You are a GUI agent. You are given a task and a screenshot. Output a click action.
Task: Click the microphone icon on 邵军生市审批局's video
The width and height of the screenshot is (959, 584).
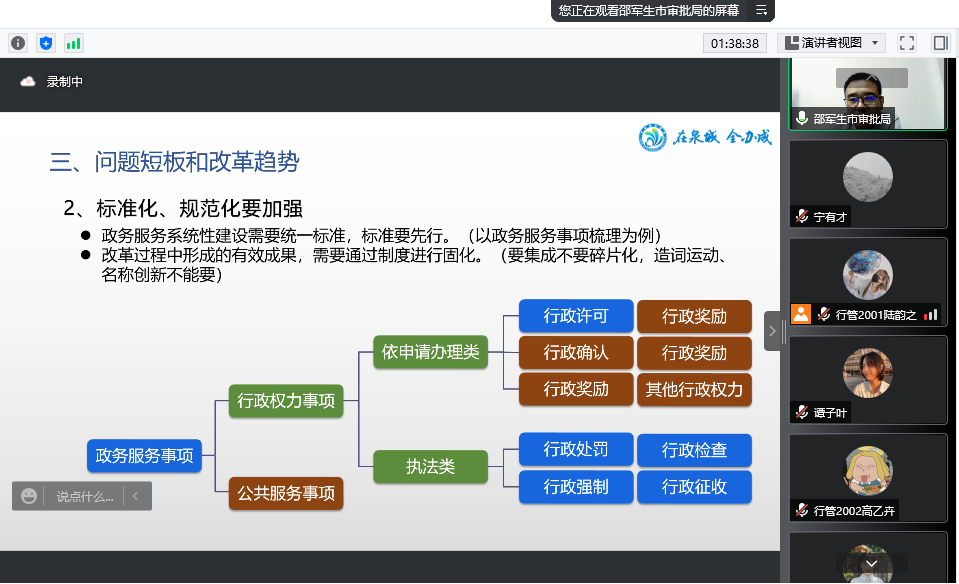pos(801,118)
